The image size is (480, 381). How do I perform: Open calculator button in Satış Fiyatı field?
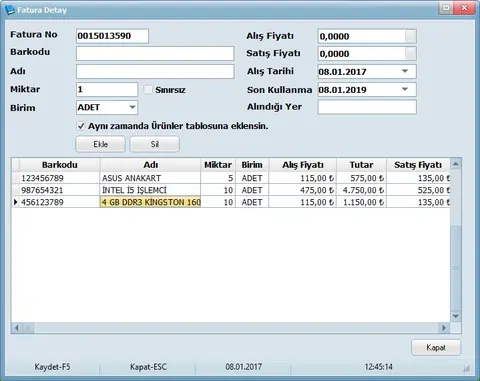(x=411, y=53)
